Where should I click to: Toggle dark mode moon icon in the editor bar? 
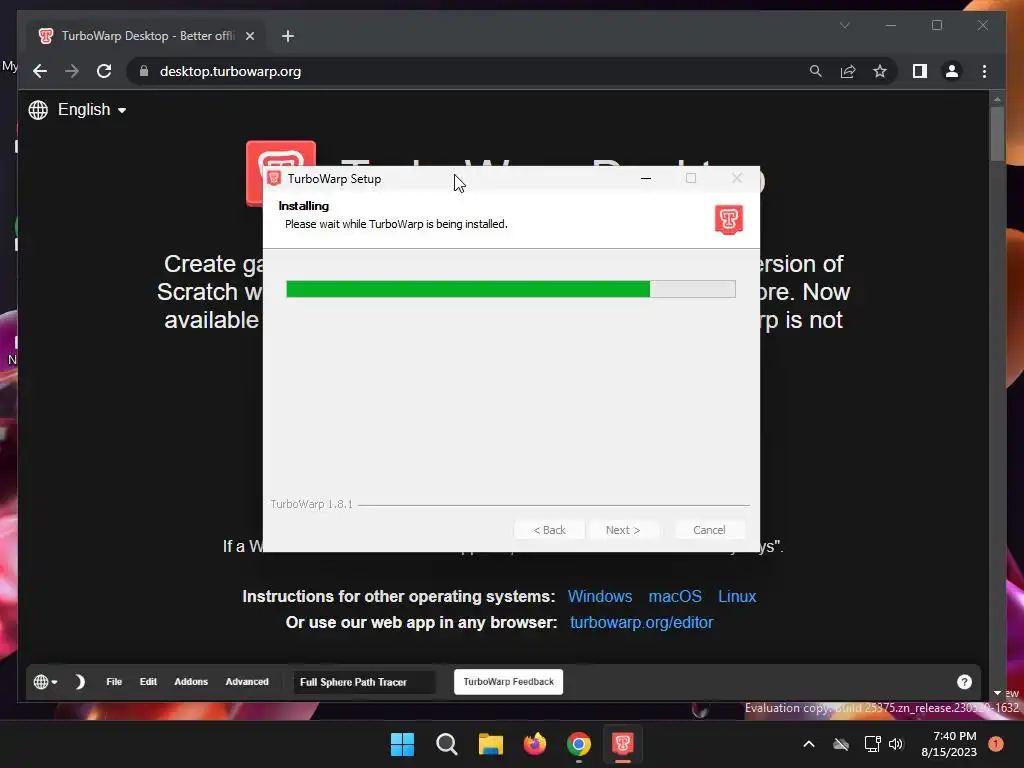[x=80, y=682]
